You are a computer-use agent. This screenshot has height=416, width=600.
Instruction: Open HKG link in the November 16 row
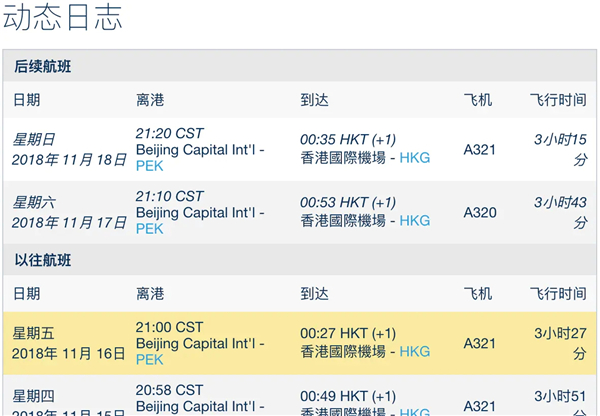415,351
